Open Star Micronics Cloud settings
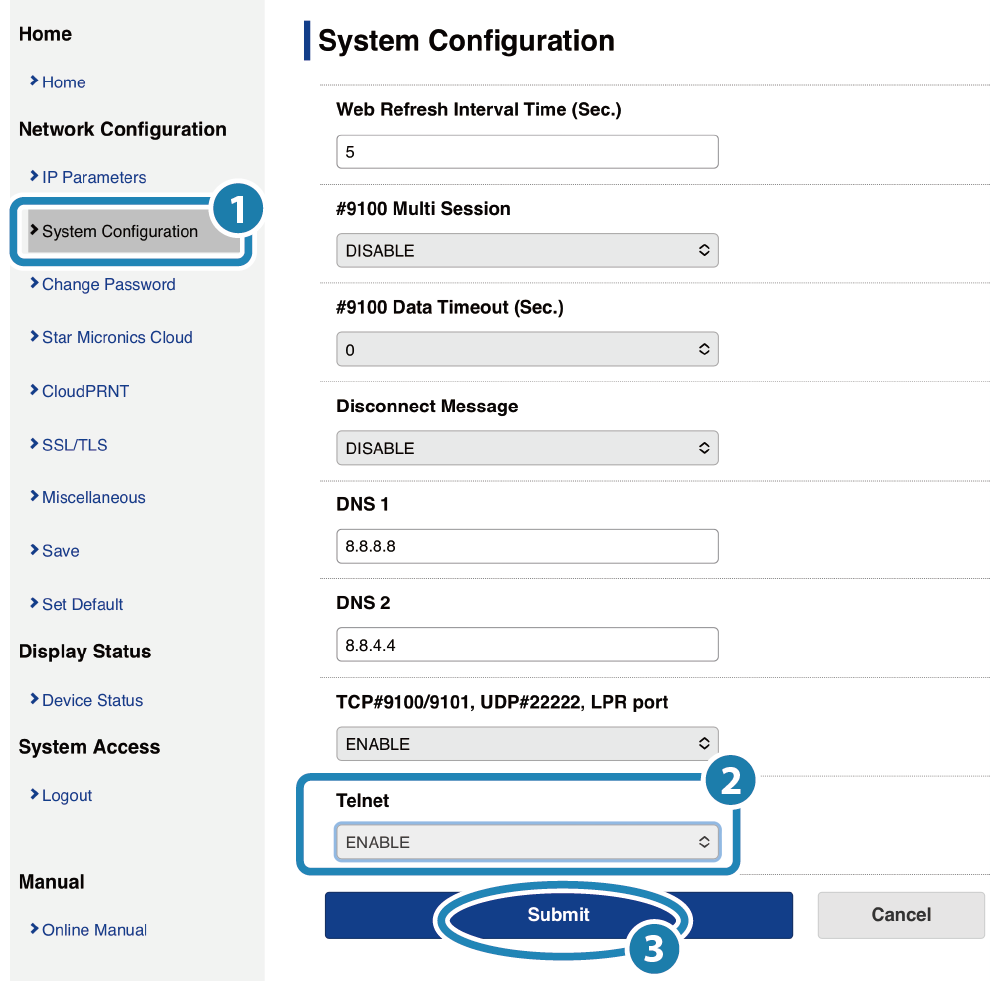Image resolution: width=1000 pixels, height=981 pixels. [x=116, y=337]
